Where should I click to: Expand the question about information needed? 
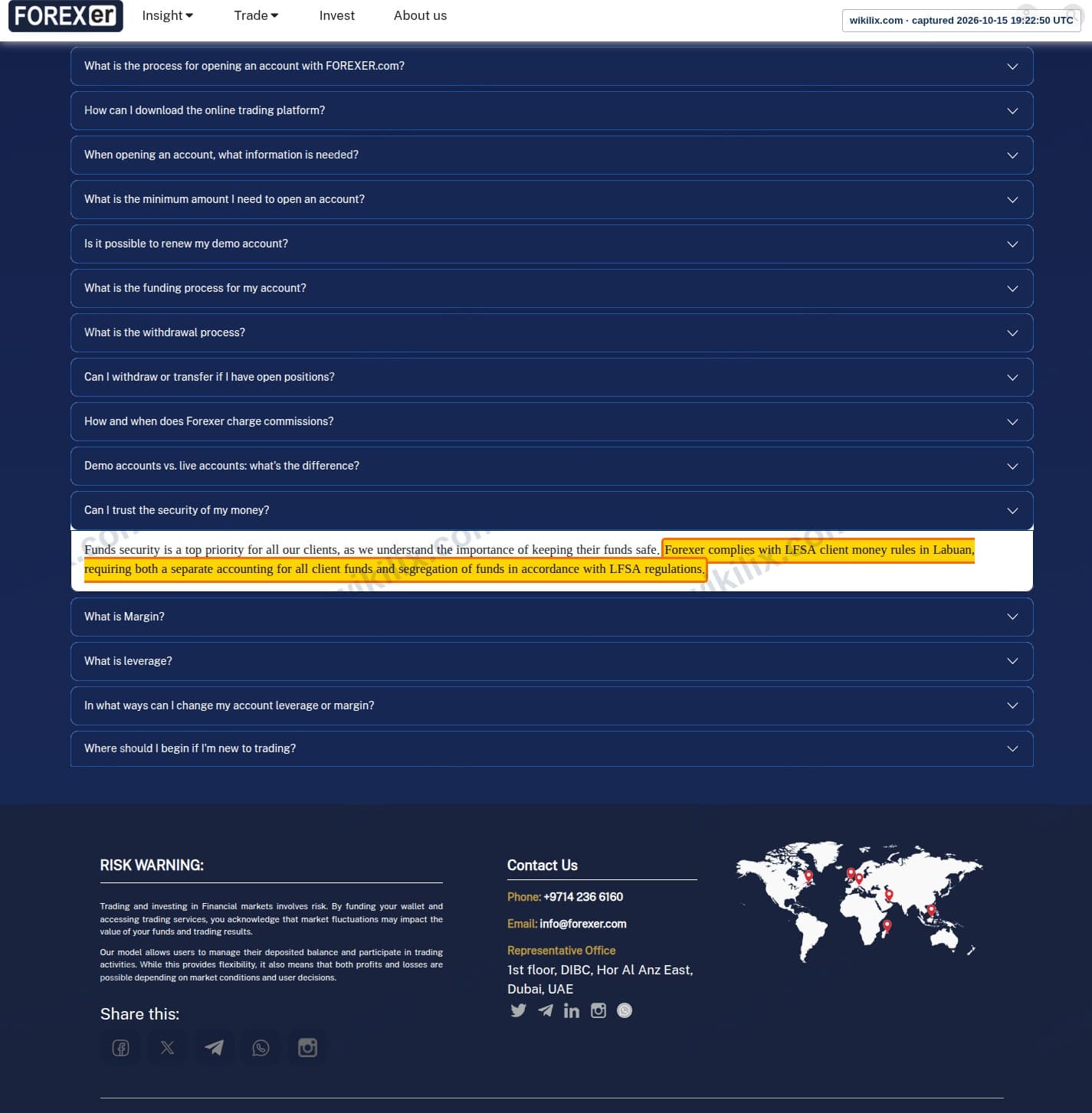[x=552, y=155]
